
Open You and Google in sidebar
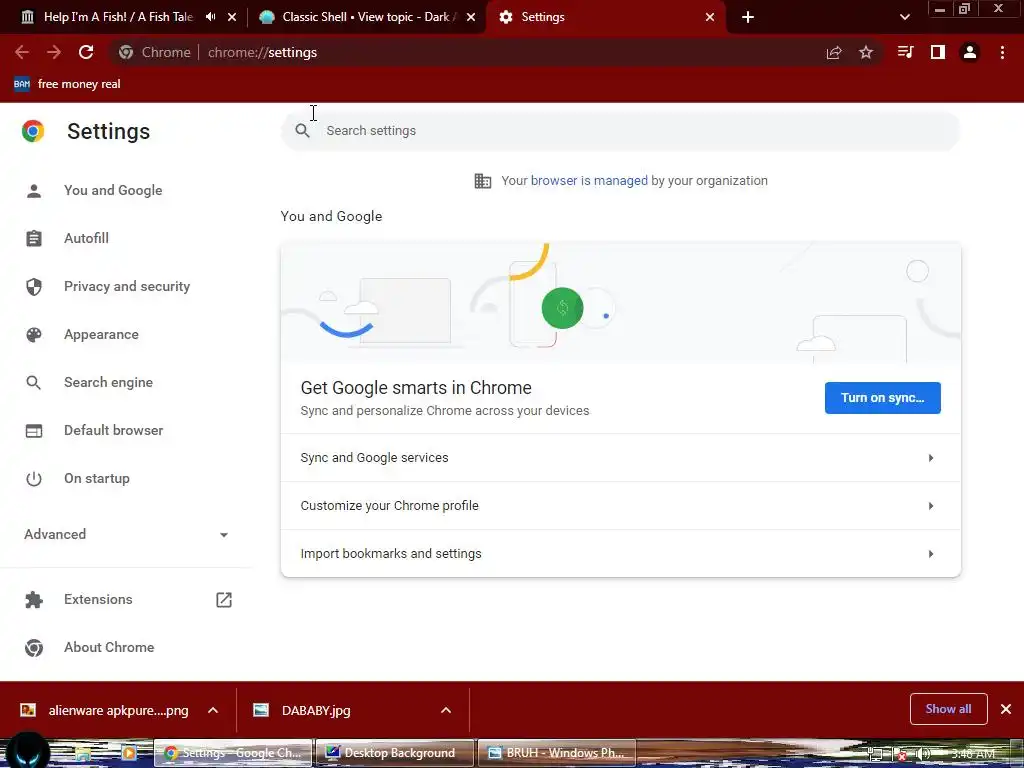[113, 191]
